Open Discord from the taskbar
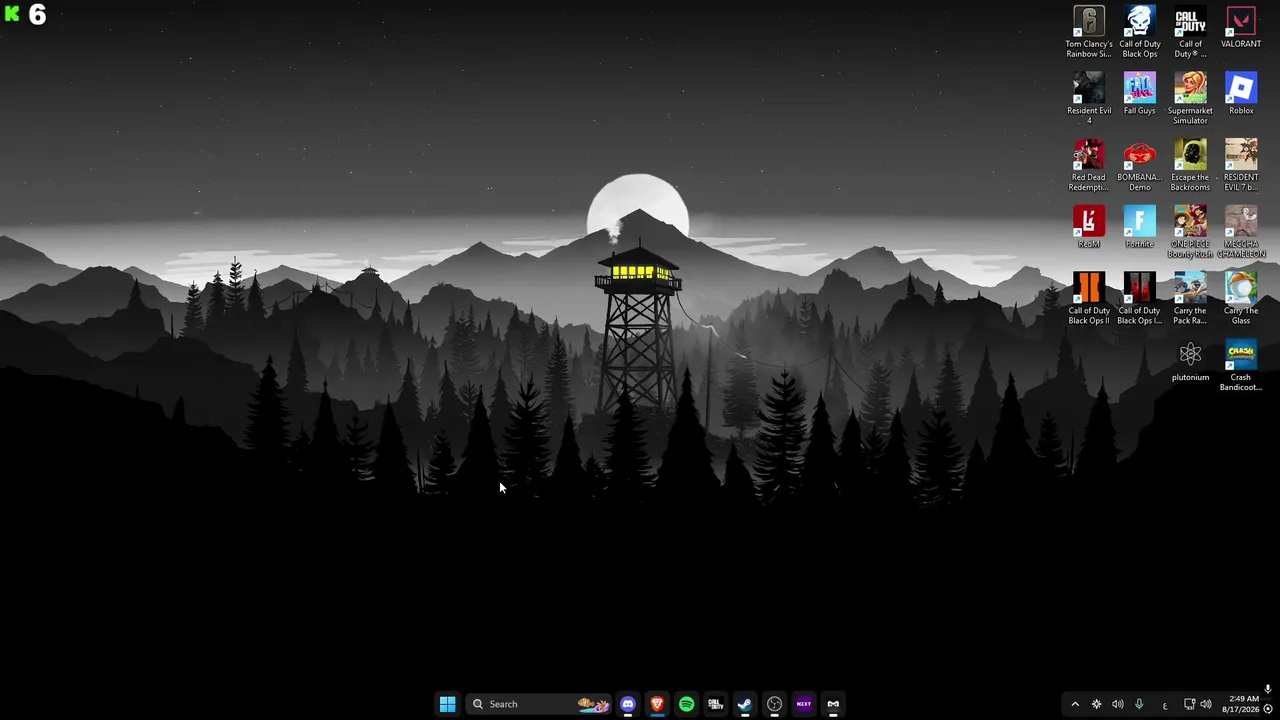The height and width of the screenshot is (720, 1280). 628,704
